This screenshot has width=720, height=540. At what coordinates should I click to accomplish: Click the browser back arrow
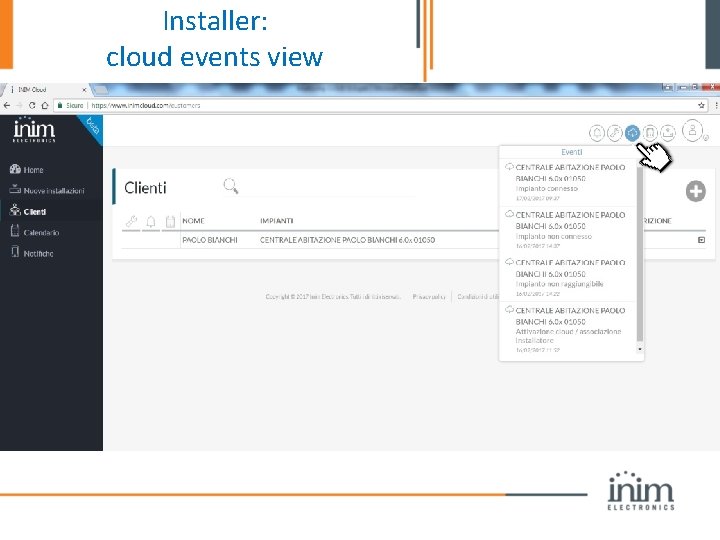[6, 105]
